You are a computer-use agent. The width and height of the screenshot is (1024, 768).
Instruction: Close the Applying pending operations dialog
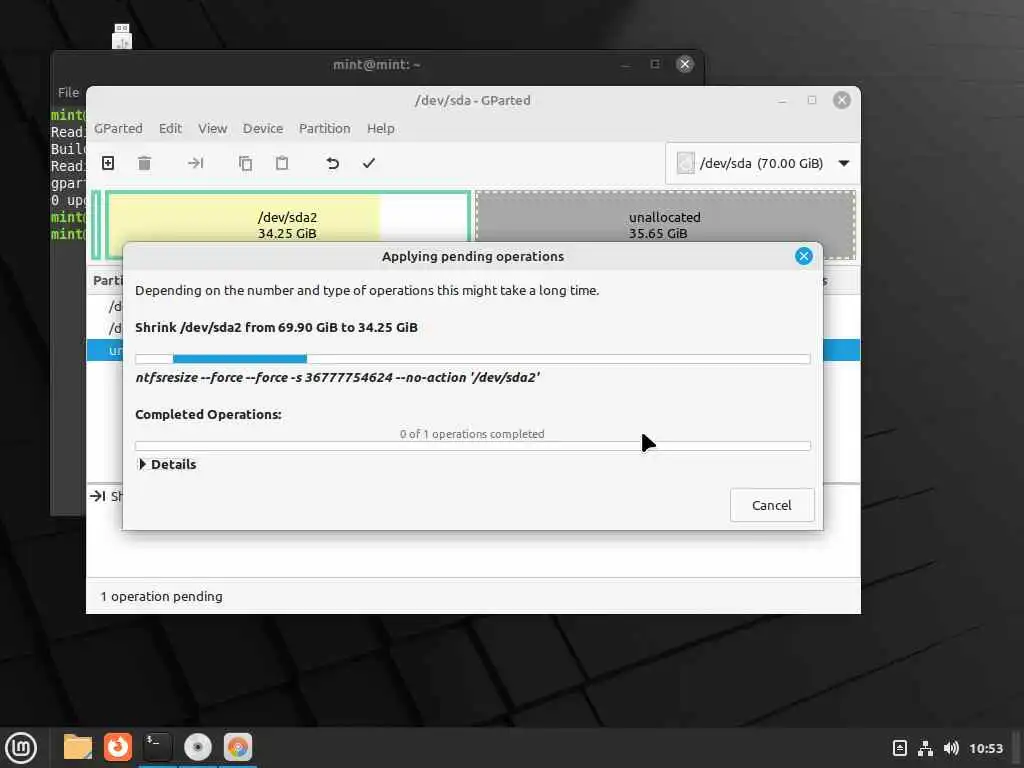[x=804, y=256]
